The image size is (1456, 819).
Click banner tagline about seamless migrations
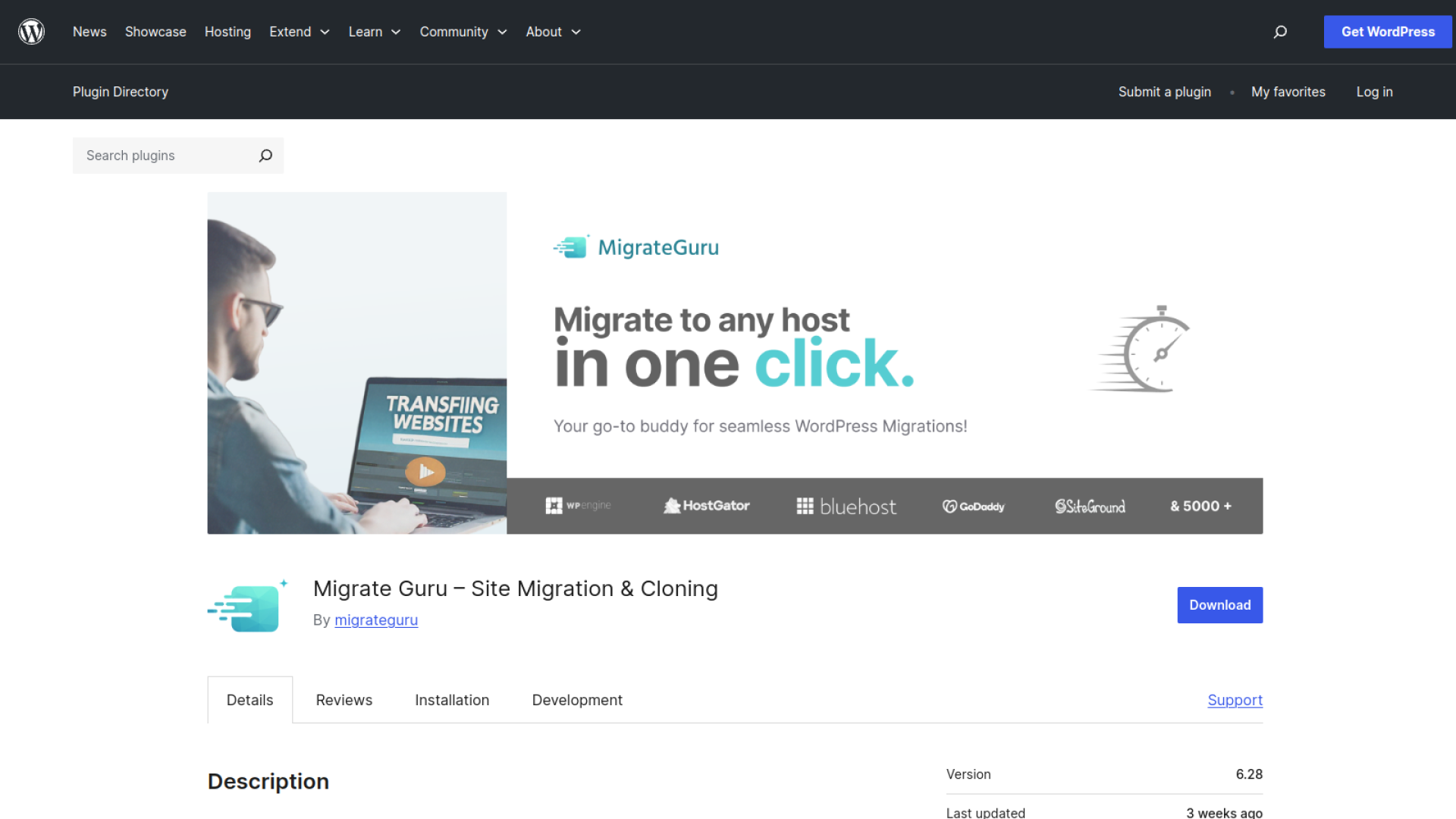[761, 426]
